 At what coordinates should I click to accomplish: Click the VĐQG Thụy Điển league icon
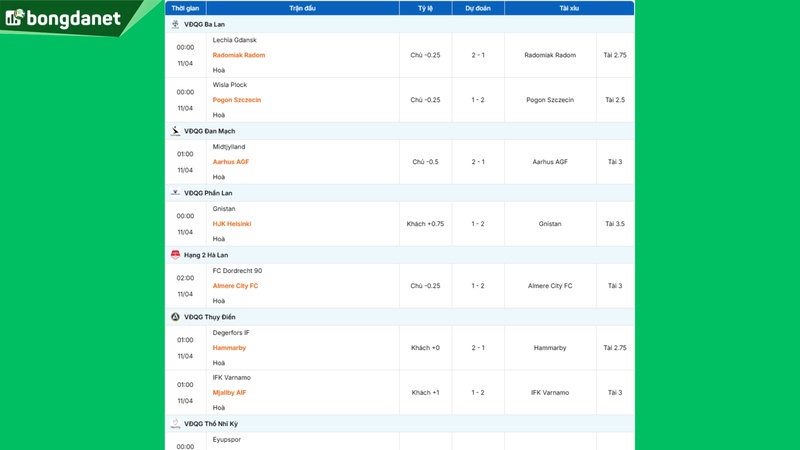(x=176, y=317)
